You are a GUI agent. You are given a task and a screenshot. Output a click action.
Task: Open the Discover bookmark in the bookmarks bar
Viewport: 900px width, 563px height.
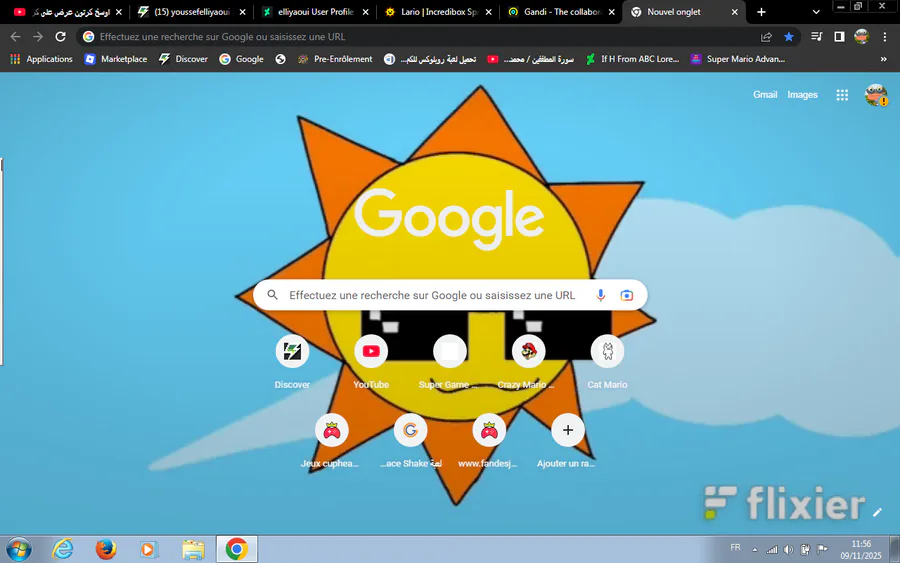(183, 59)
